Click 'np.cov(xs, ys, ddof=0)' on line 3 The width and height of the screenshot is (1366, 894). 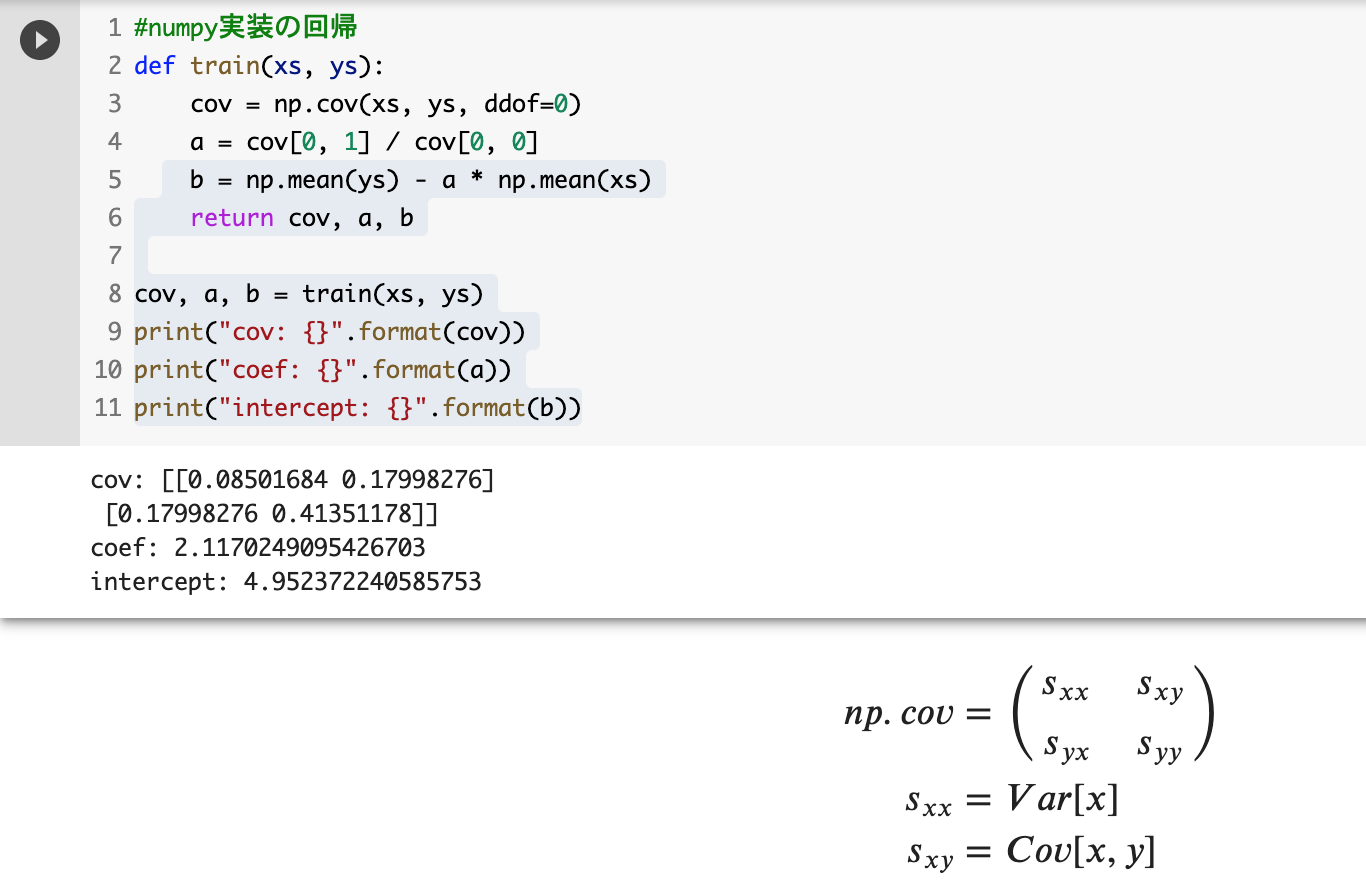(427, 104)
